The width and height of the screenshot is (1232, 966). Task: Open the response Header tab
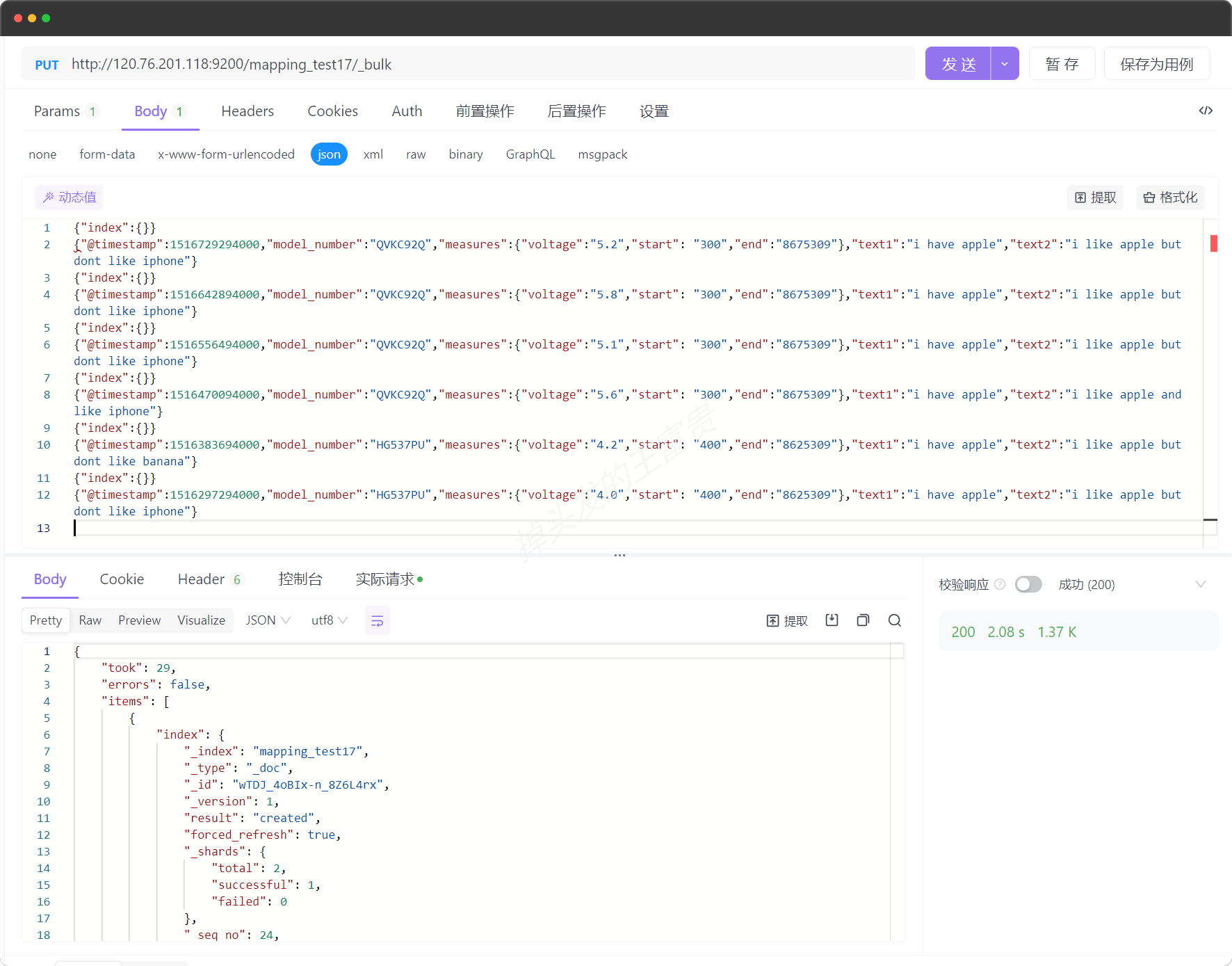point(210,579)
